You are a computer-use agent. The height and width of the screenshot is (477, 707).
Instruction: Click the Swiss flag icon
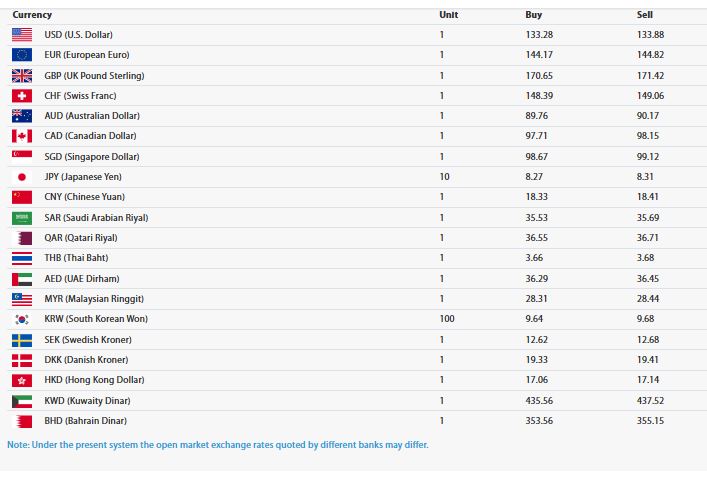[x=22, y=96]
